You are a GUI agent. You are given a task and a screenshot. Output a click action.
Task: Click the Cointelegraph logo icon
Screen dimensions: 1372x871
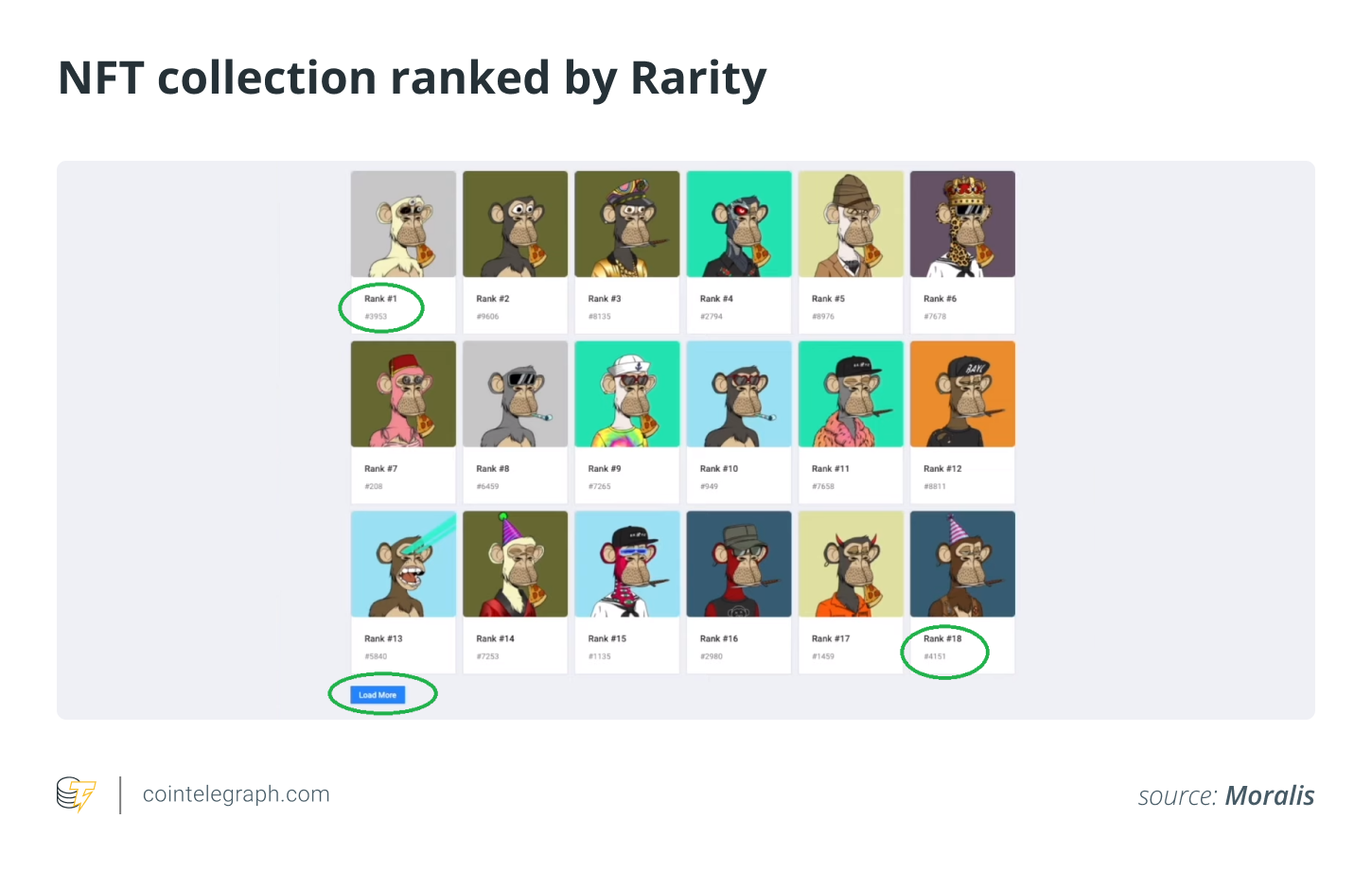pyautogui.click(x=76, y=794)
